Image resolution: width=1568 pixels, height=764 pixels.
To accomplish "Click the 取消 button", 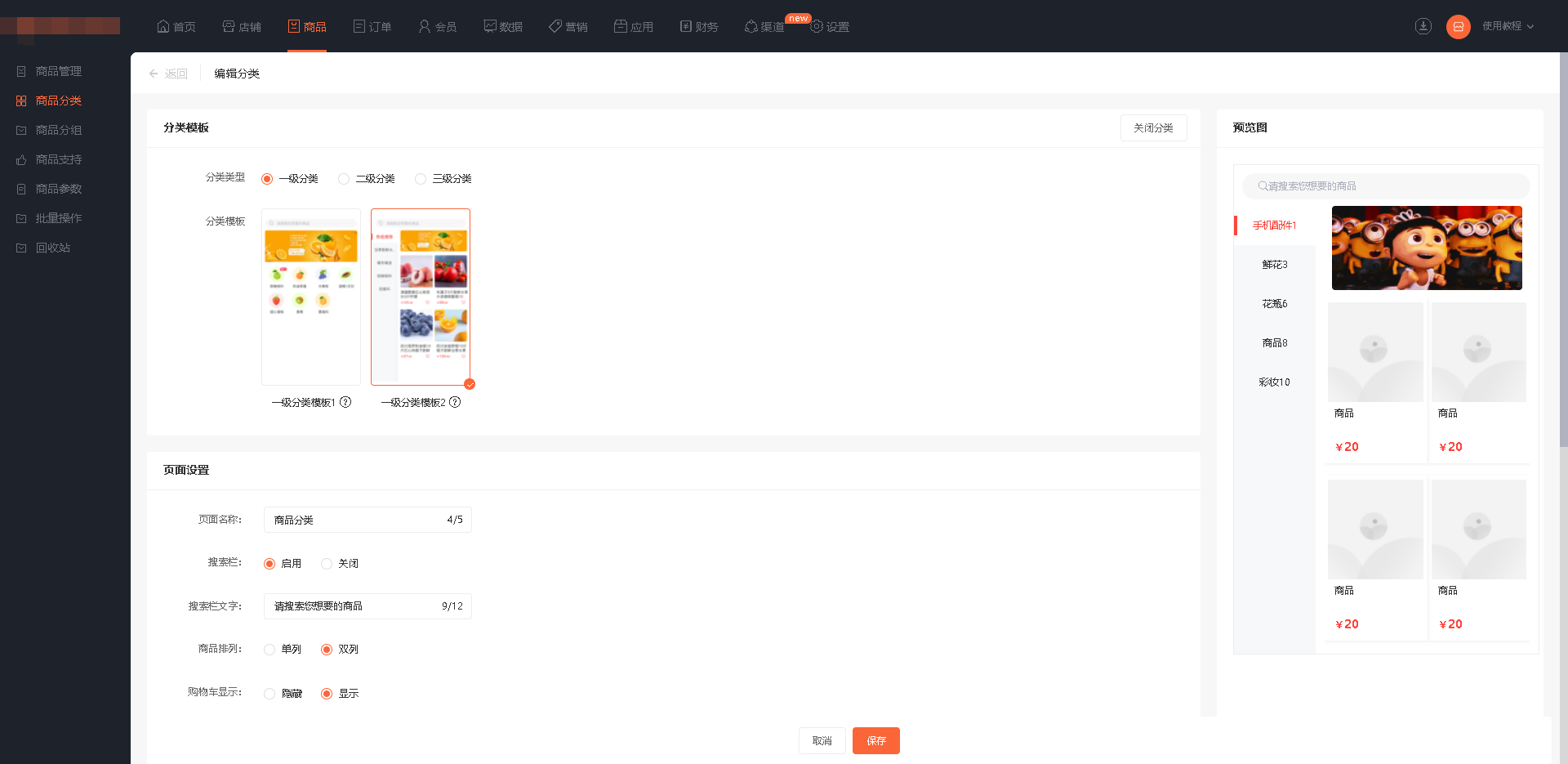I will (822, 741).
